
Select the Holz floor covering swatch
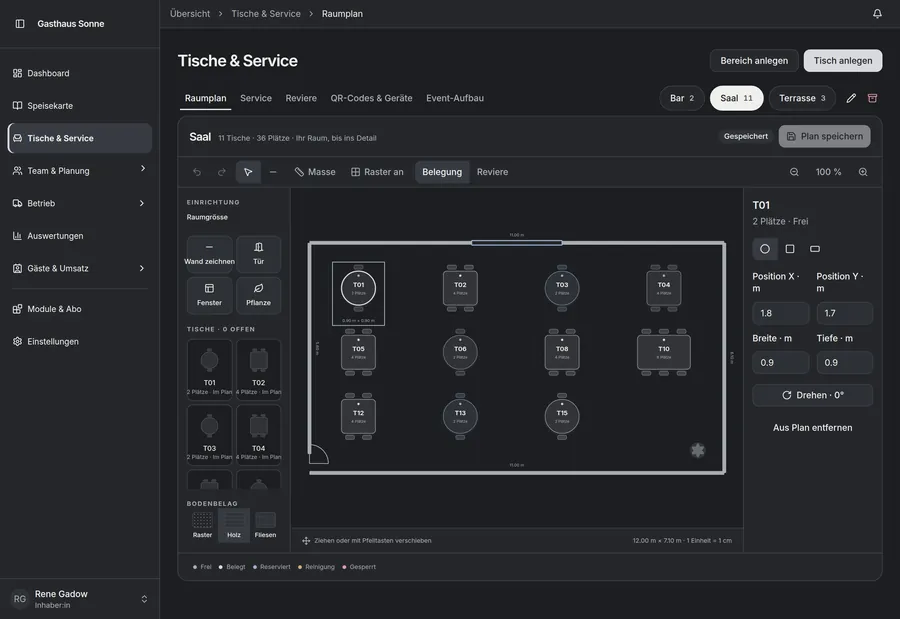pyautogui.click(x=234, y=524)
